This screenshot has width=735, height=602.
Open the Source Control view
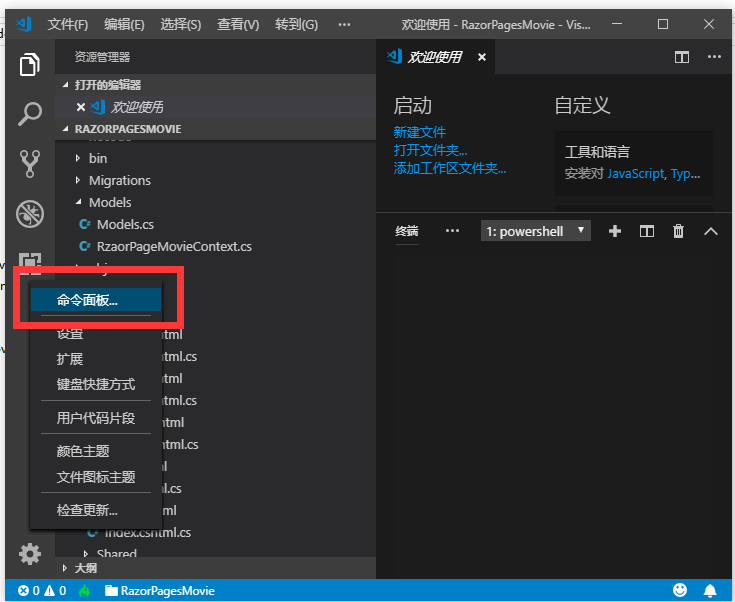(x=30, y=164)
